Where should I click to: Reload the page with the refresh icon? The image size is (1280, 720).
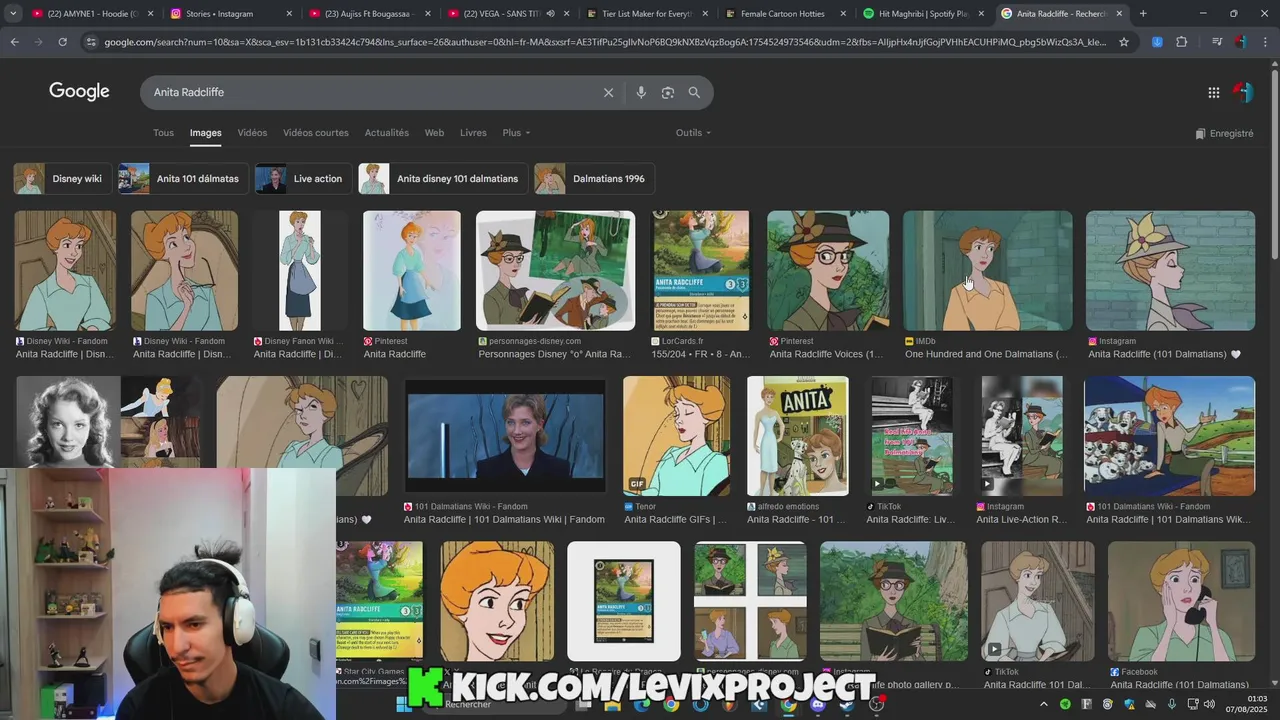[x=62, y=42]
